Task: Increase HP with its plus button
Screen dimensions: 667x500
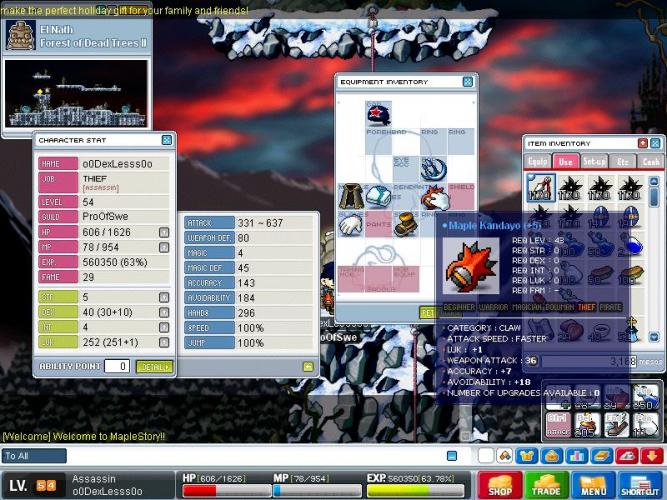Action: click(164, 232)
